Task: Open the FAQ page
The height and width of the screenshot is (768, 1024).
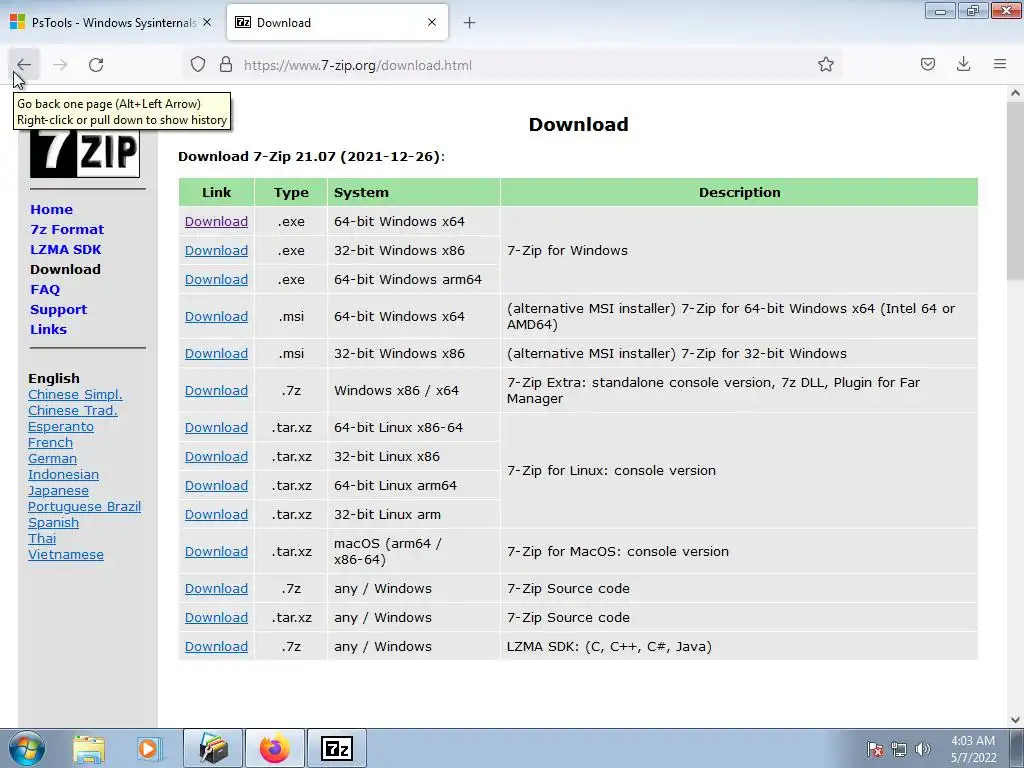Action: coord(45,290)
